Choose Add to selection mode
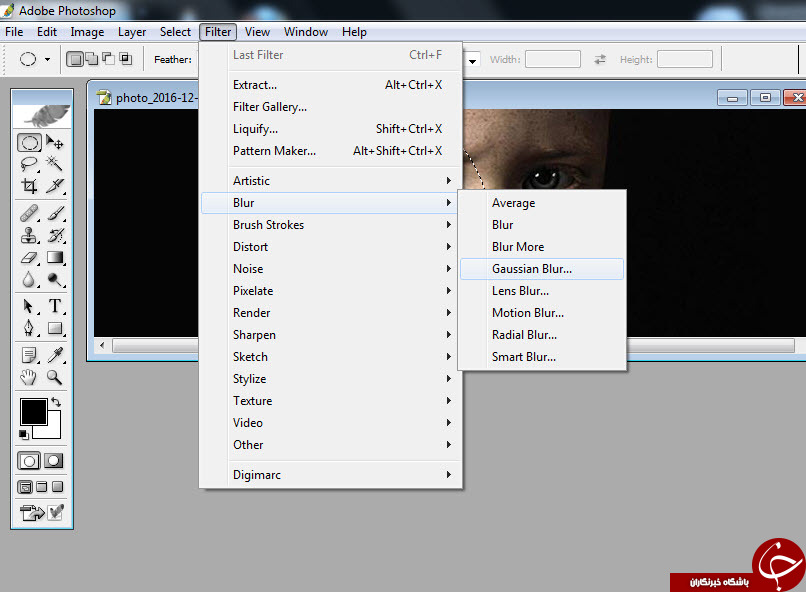The width and height of the screenshot is (806, 592). [91, 59]
